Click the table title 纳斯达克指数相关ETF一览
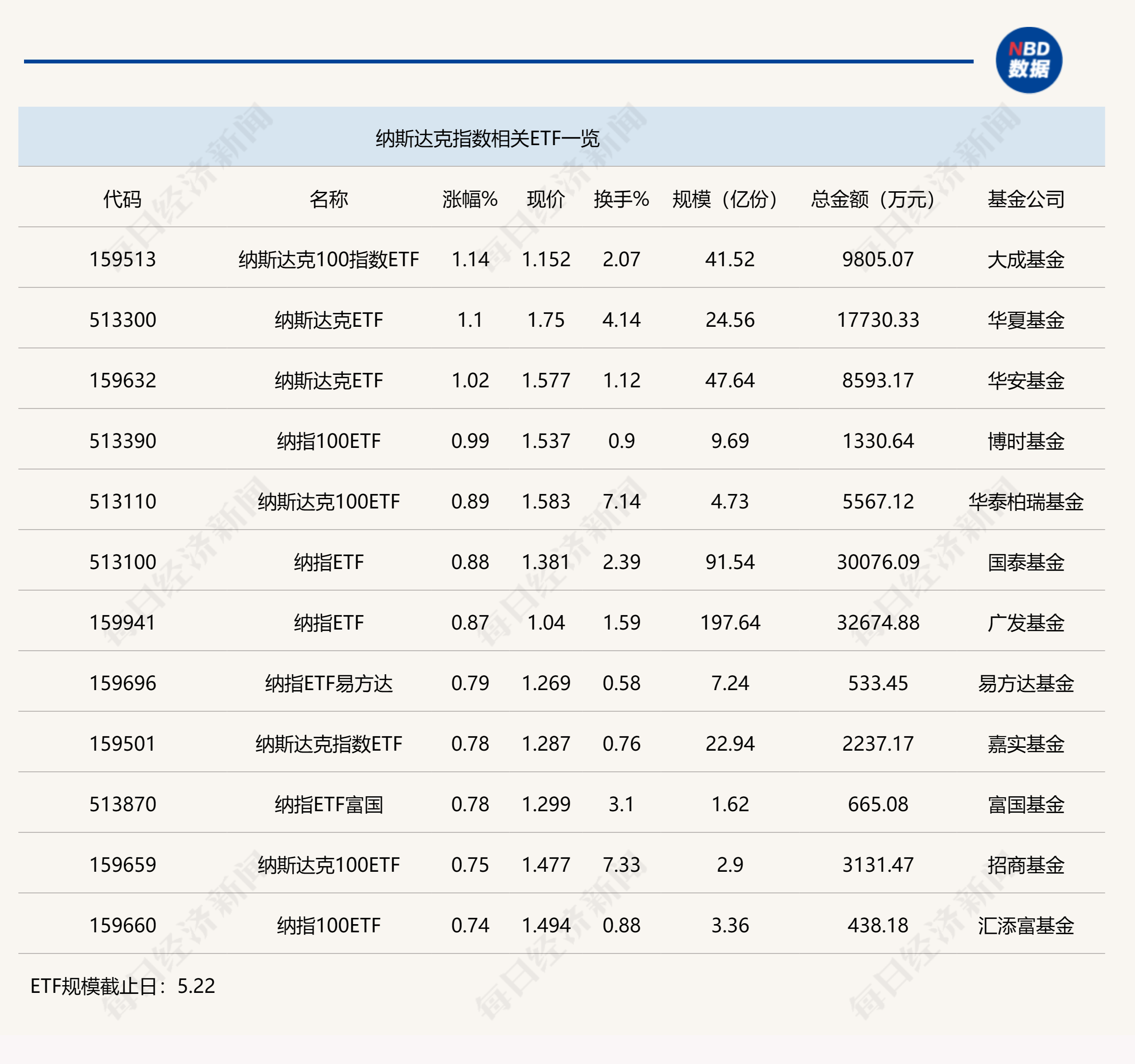Viewport: 1135px width, 1064px height. pyautogui.click(x=487, y=138)
